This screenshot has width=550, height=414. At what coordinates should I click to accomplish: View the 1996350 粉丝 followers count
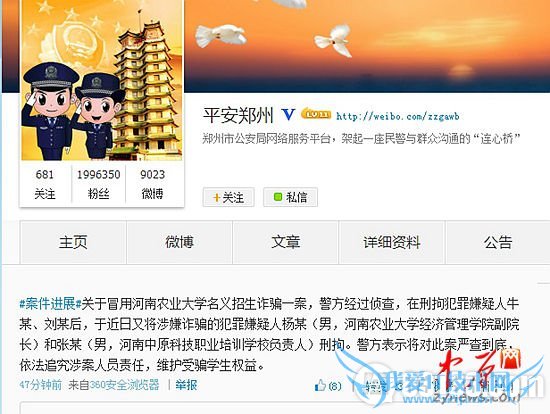click(x=99, y=184)
